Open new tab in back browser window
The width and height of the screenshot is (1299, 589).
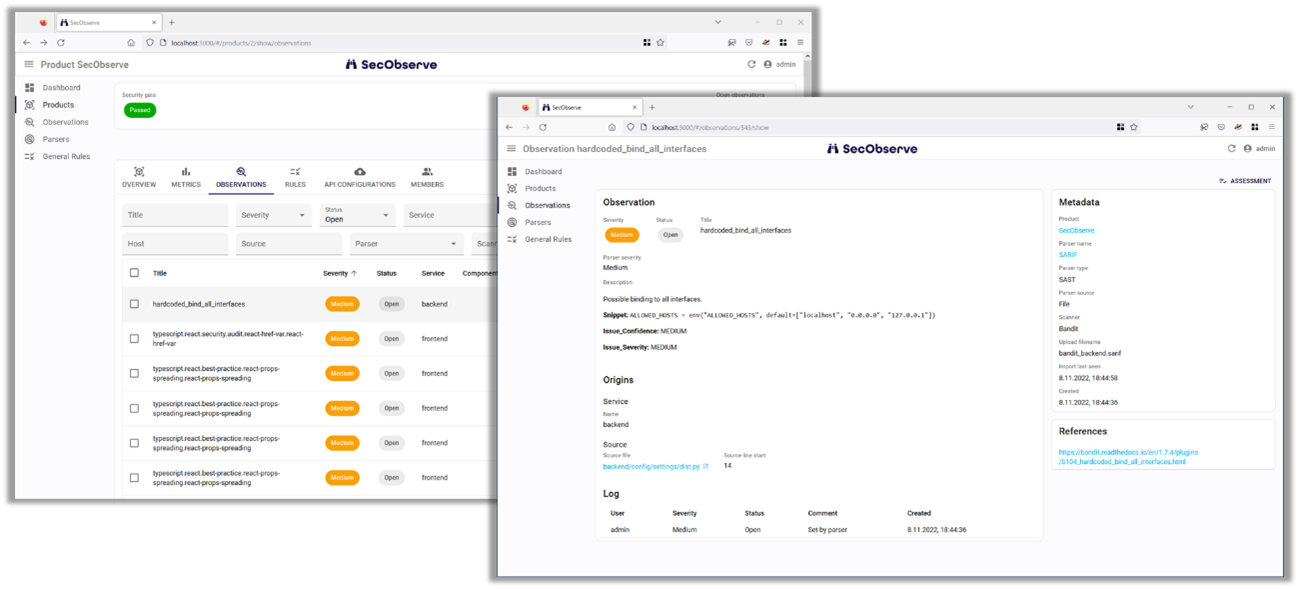point(171,22)
